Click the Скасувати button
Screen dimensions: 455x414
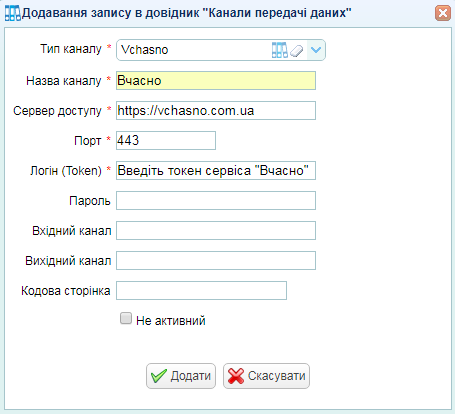[266, 376]
